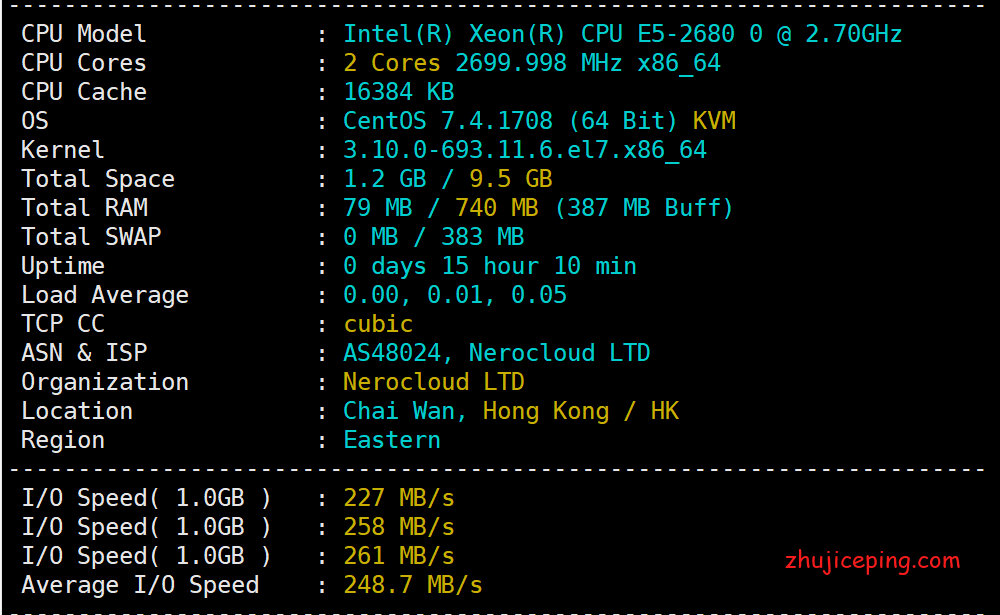Click the 740 MB total RAM value
This screenshot has height=615, width=1000.
pos(496,208)
